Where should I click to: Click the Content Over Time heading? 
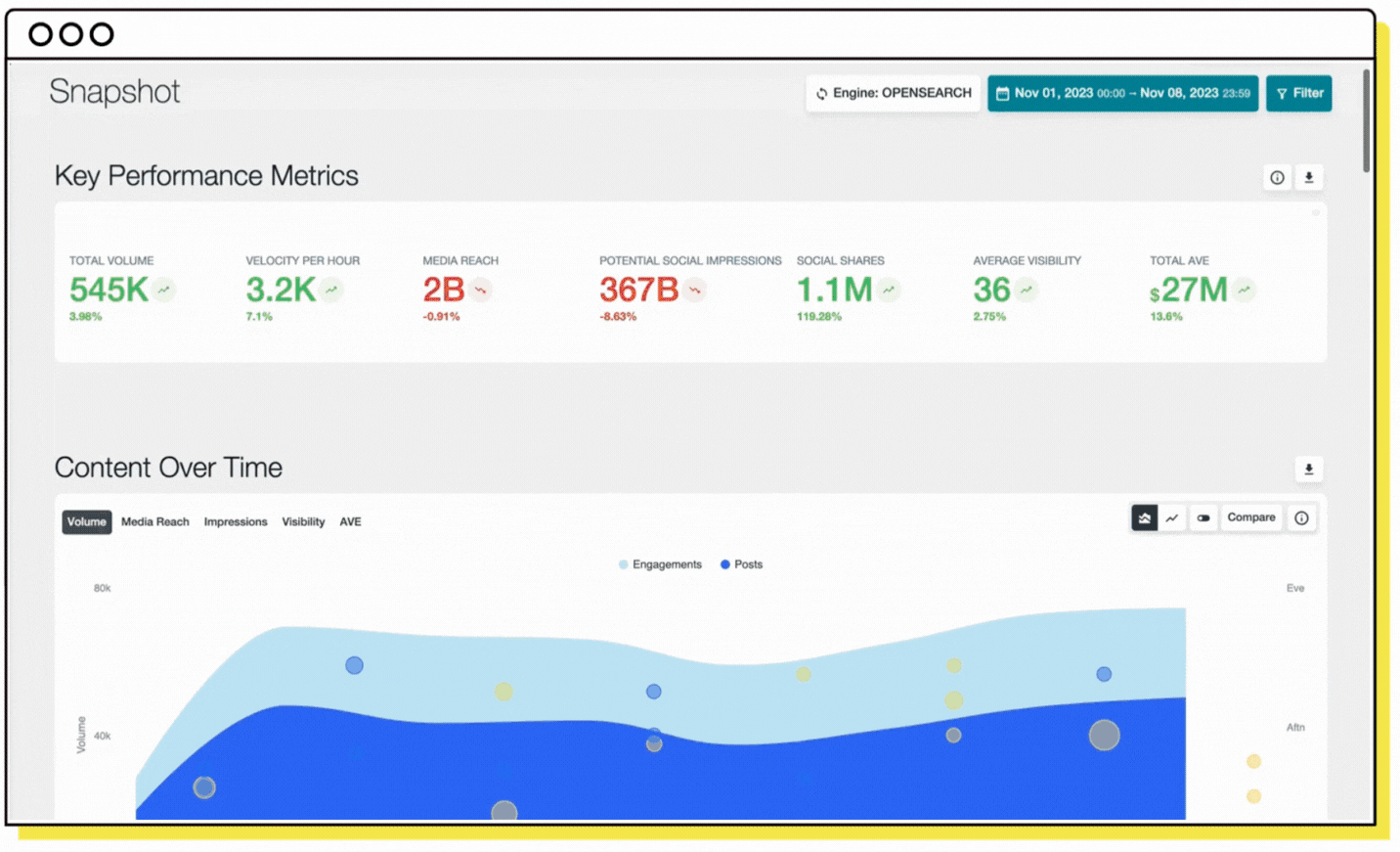point(168,468)
